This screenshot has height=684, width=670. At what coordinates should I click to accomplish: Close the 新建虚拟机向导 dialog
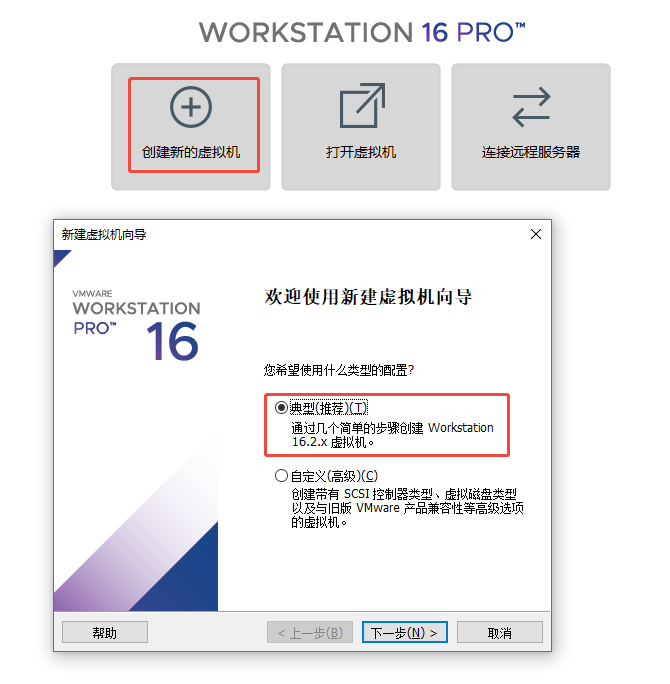click(x=536, y=234)
